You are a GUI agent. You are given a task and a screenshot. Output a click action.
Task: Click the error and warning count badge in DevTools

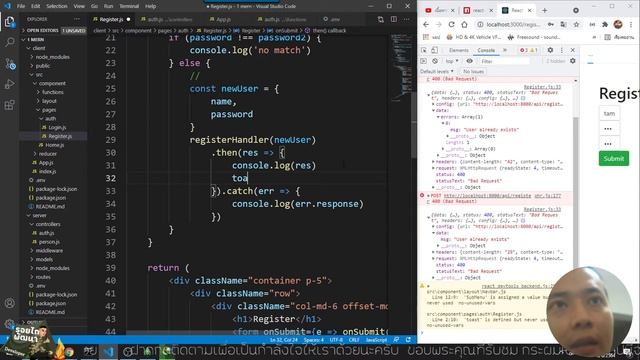point(529,50)
